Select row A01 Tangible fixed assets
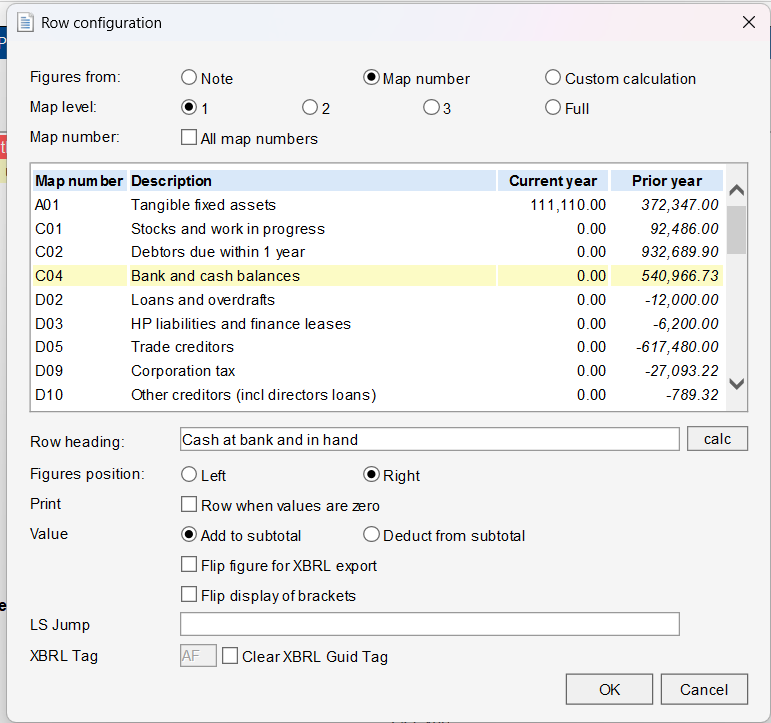This screenshot has width=771, height=723. [x=378, y=205]
